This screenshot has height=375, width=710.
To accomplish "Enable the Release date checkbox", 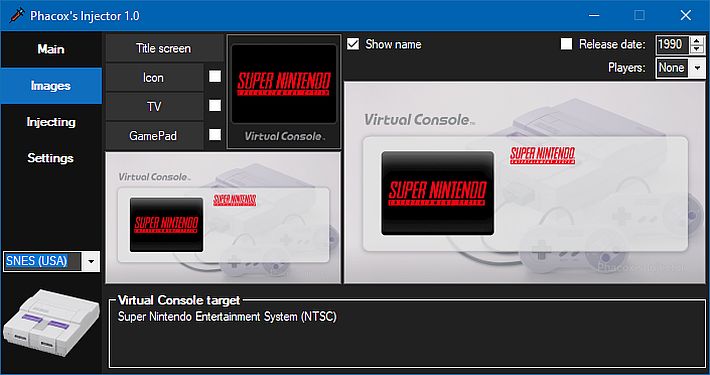I will coord(566,44).
